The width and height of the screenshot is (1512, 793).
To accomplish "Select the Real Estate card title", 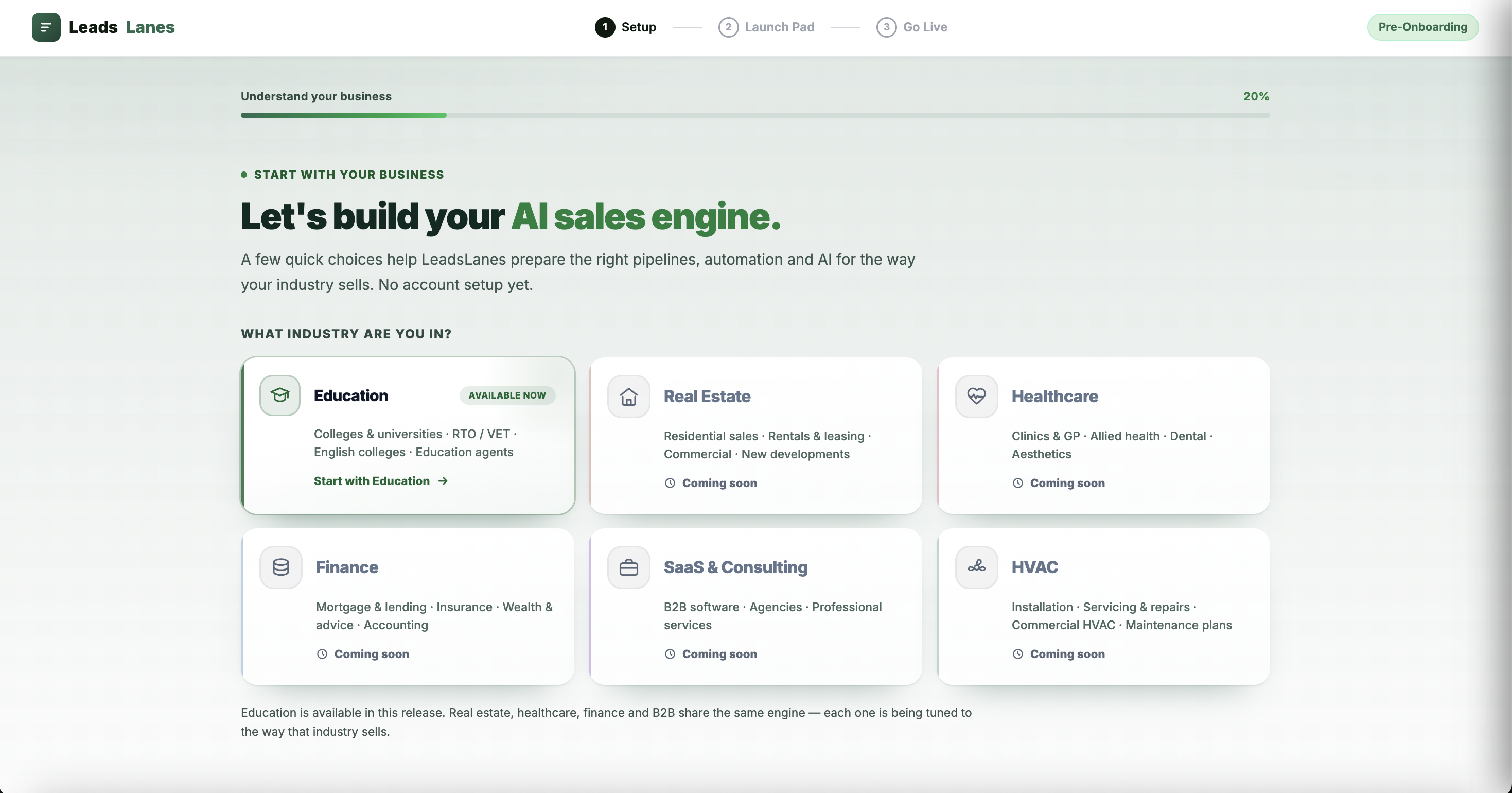I will coord(707,396).
